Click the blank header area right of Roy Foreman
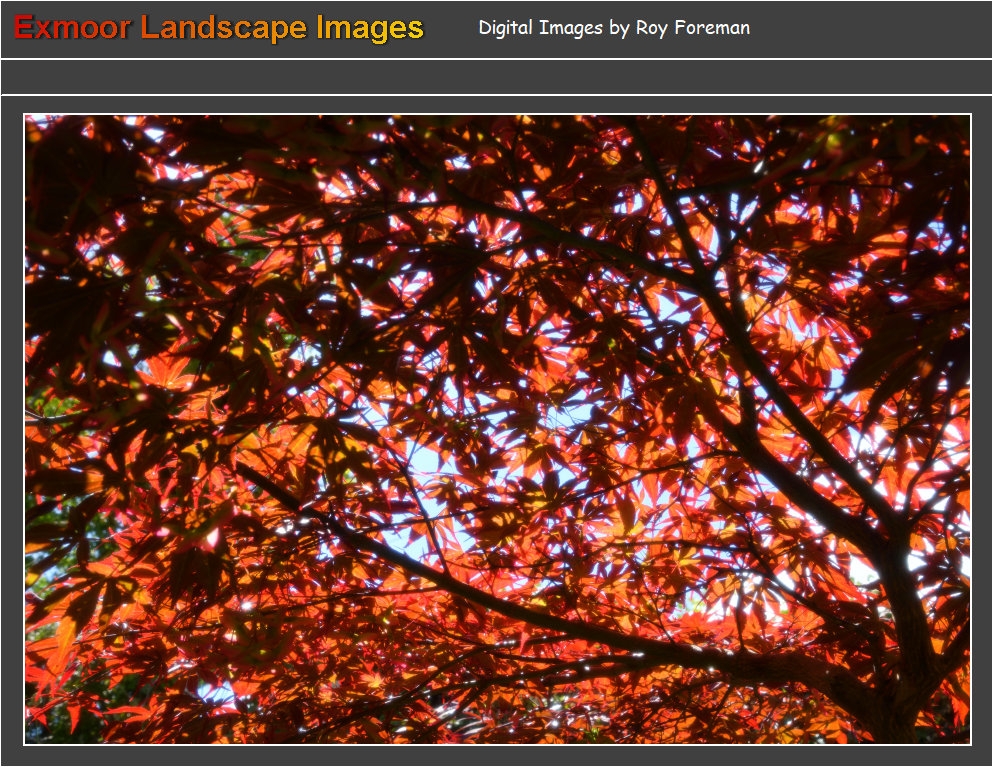993x767 pixels. pyautogui.click(x=870, y=28)
